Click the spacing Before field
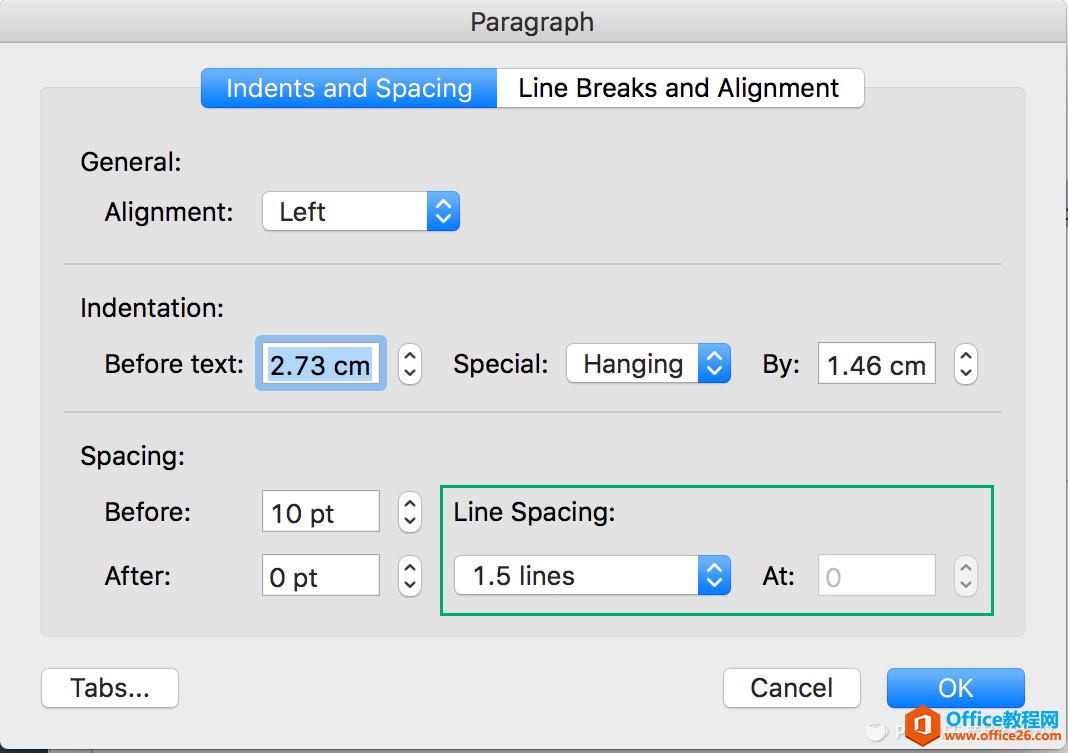The image size is (1068, 753). pos(320,513)
